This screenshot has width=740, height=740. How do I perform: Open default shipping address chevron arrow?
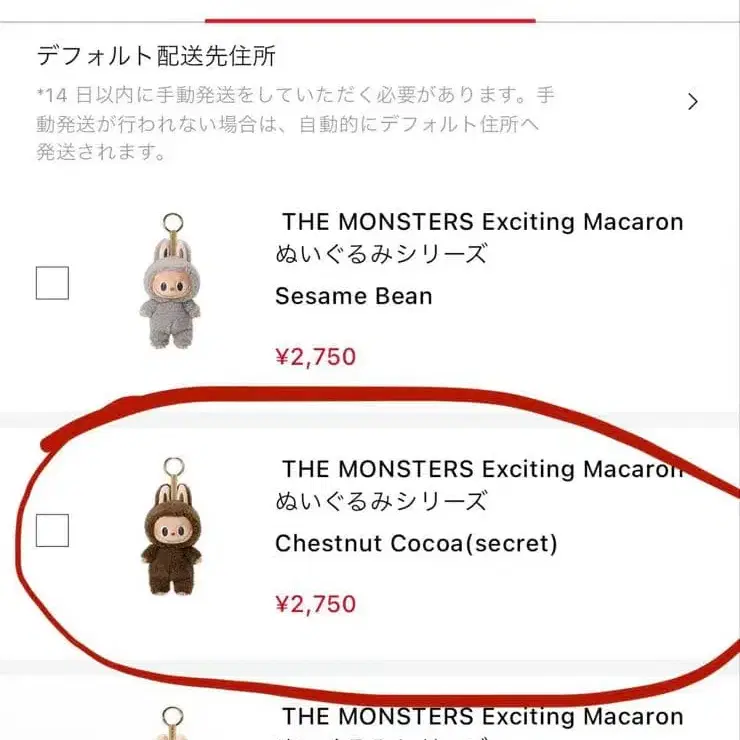692,101
